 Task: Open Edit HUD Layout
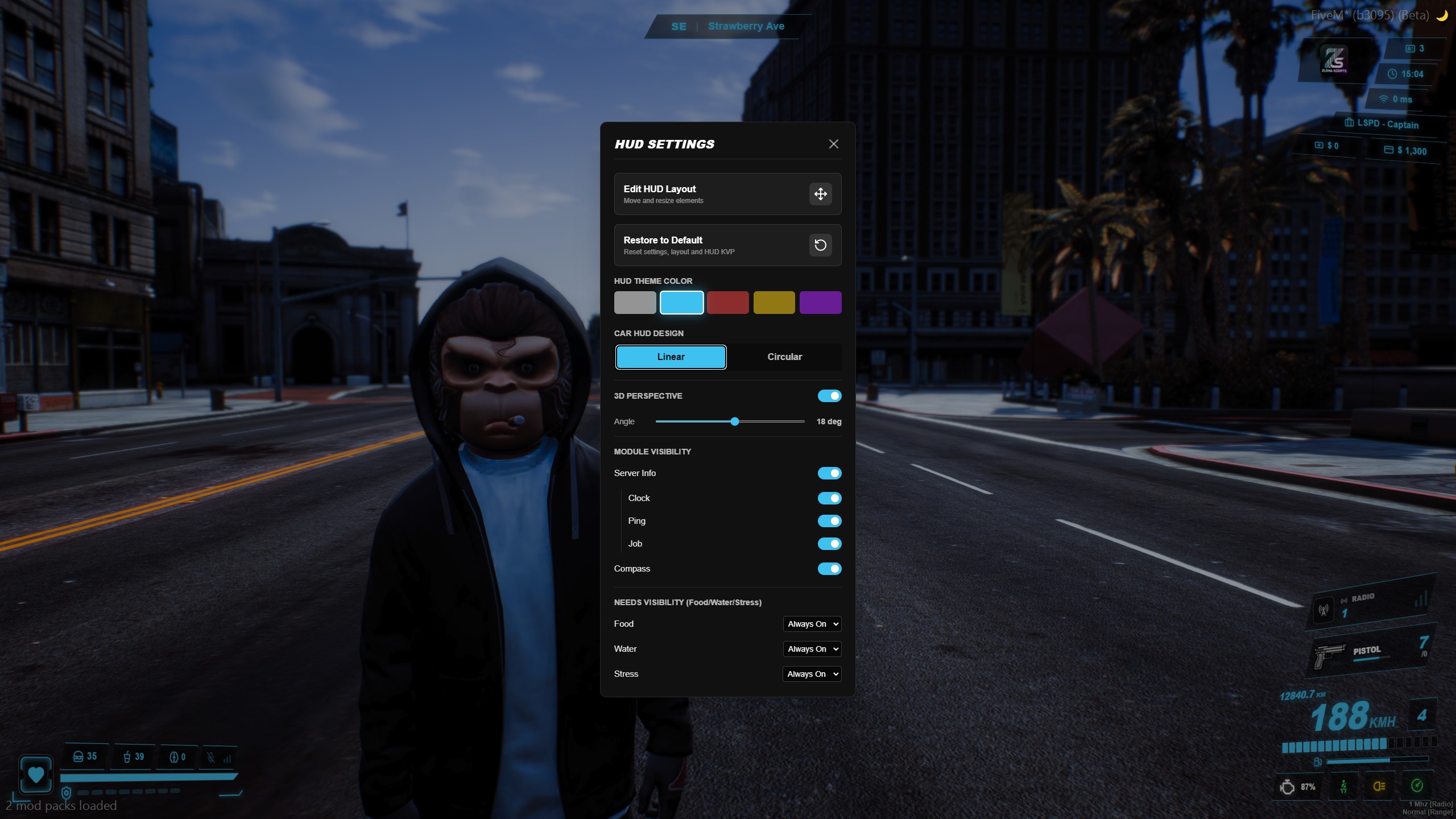727,194
